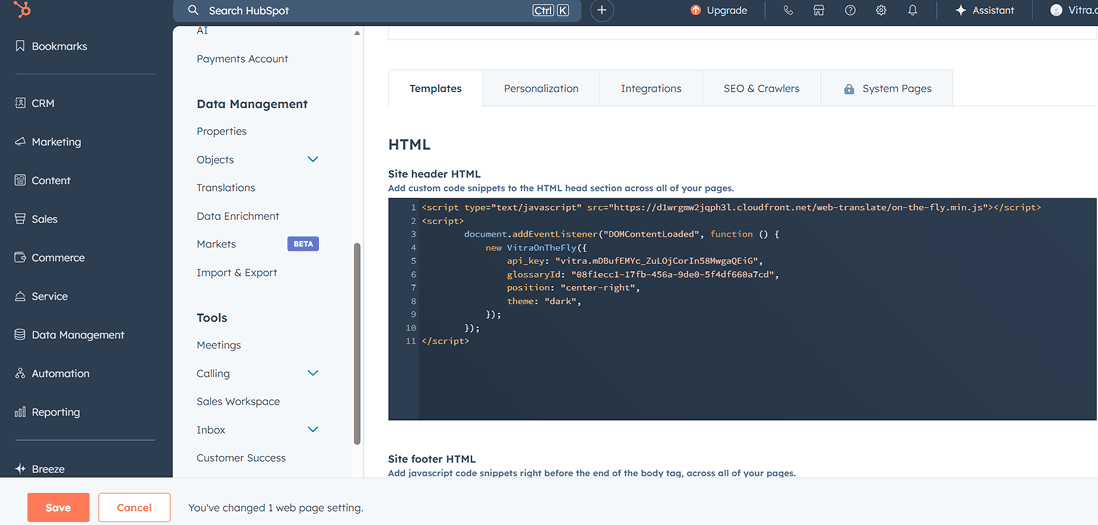
Task: Open the CRM navigation section
Action: tap(34, 103)
